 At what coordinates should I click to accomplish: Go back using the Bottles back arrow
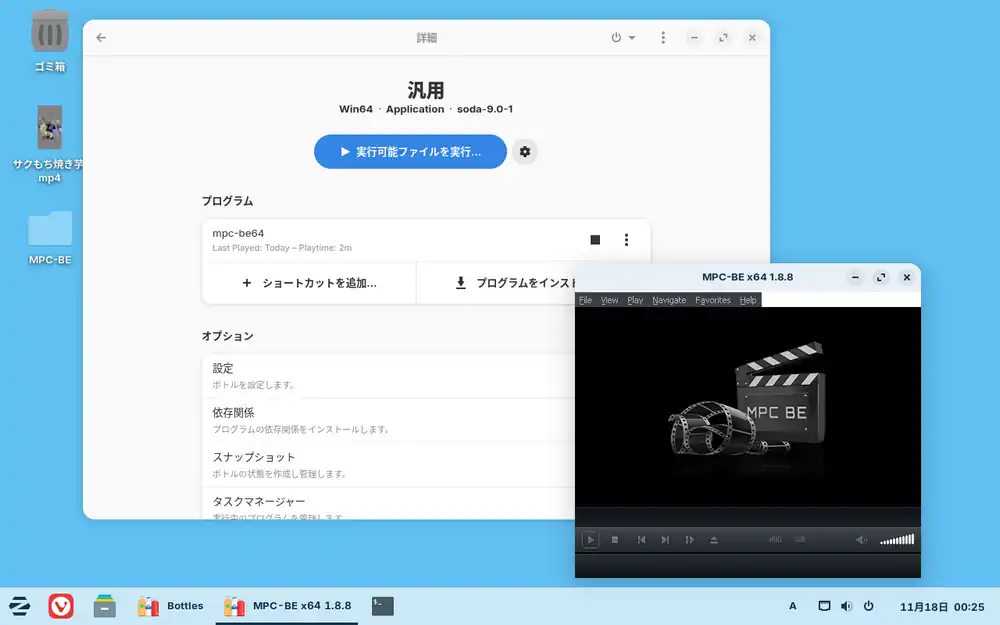101,38
